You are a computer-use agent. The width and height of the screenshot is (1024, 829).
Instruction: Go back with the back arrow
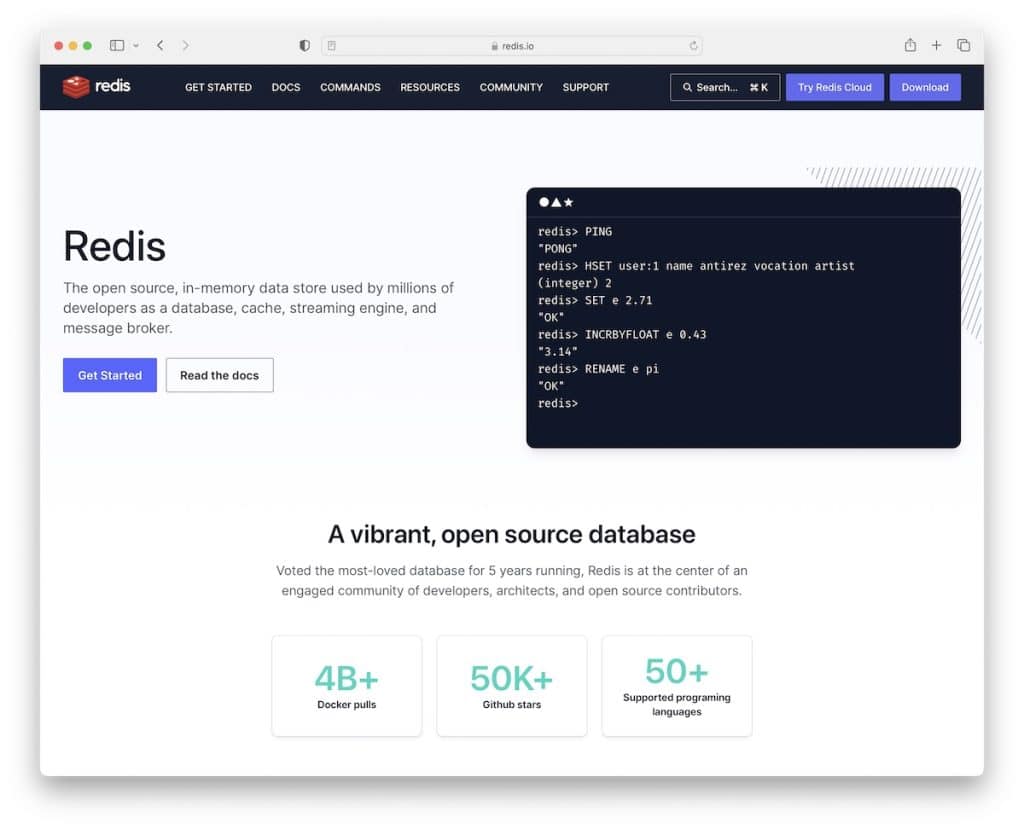[x=160, y=46]
